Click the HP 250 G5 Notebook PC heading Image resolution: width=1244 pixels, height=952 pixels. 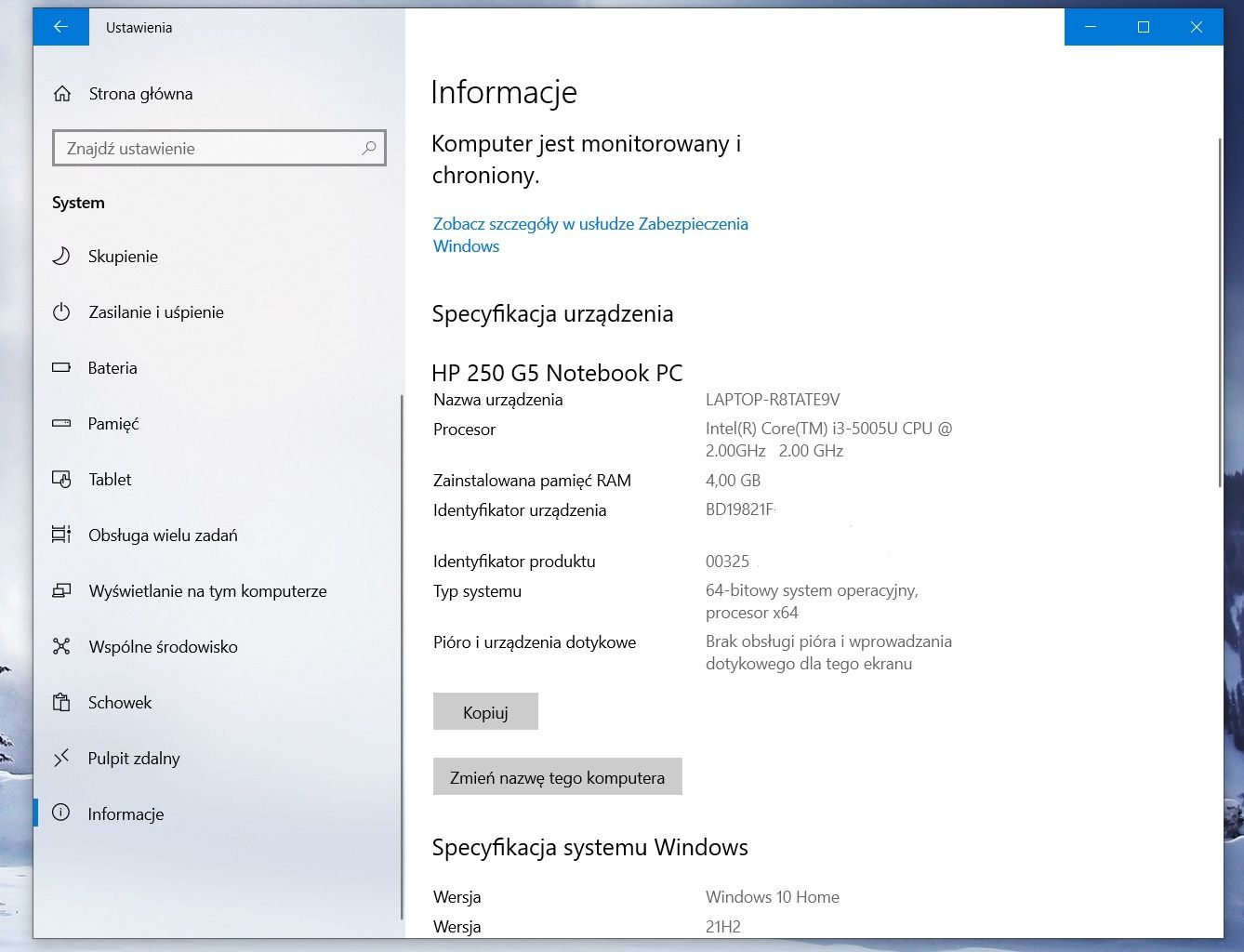557,373
